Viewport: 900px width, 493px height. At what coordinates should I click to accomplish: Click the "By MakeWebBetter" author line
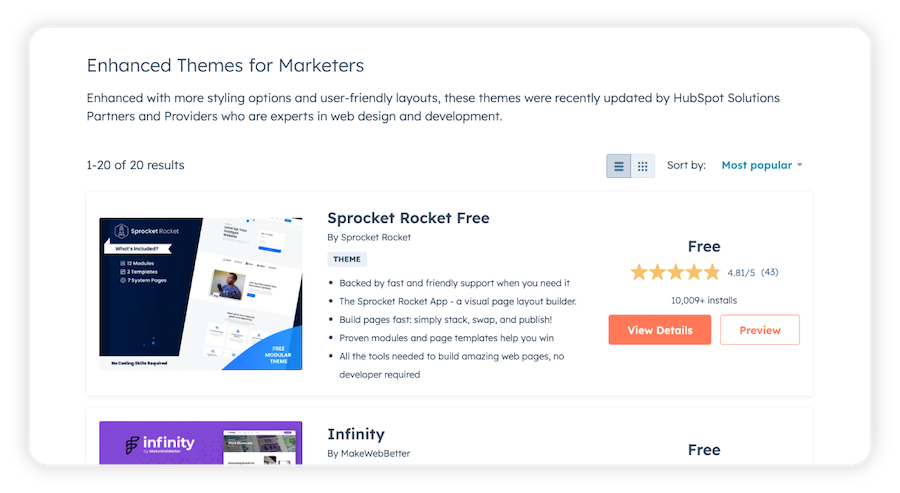368,454
